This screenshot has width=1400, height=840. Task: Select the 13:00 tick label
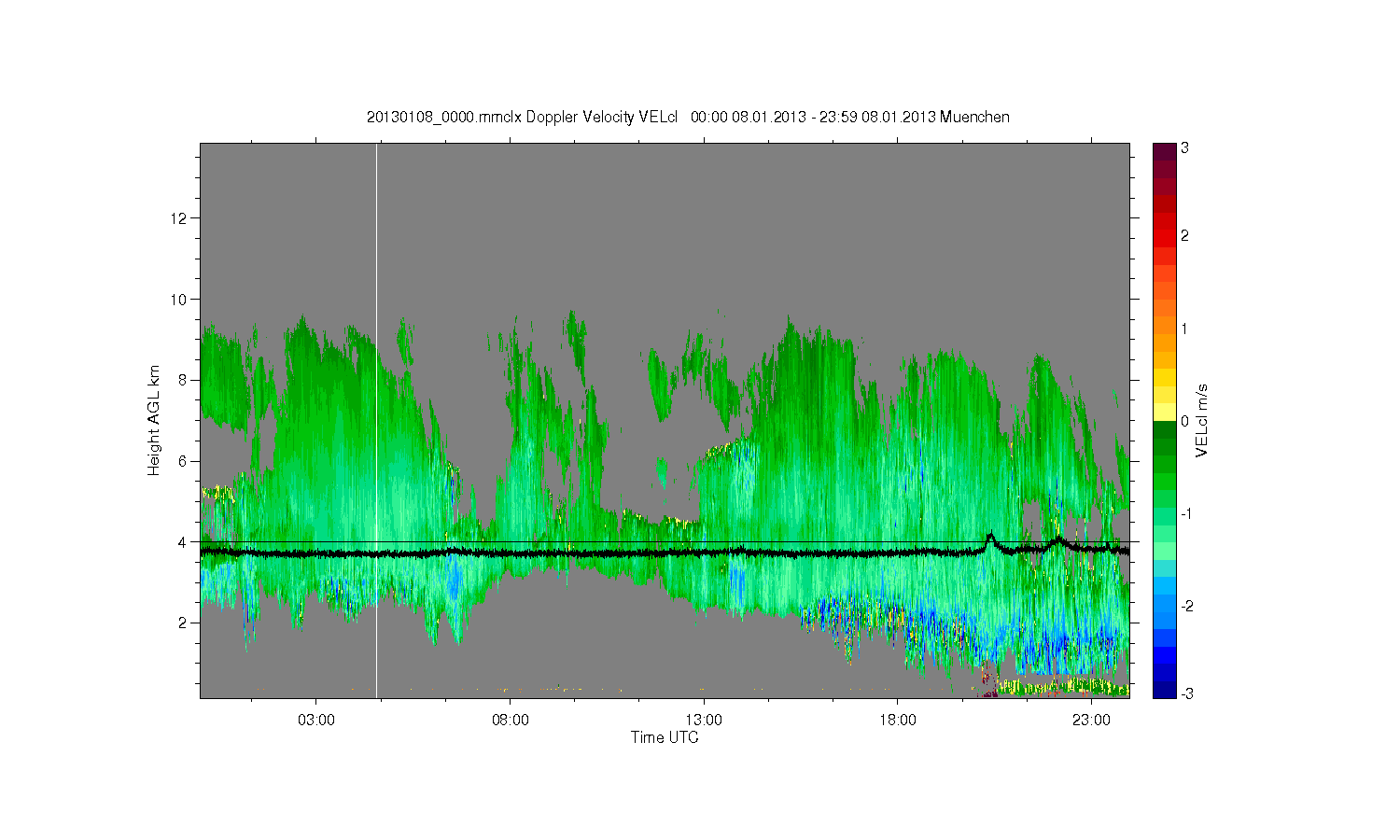pyautogui.click(x=704, y=720)
